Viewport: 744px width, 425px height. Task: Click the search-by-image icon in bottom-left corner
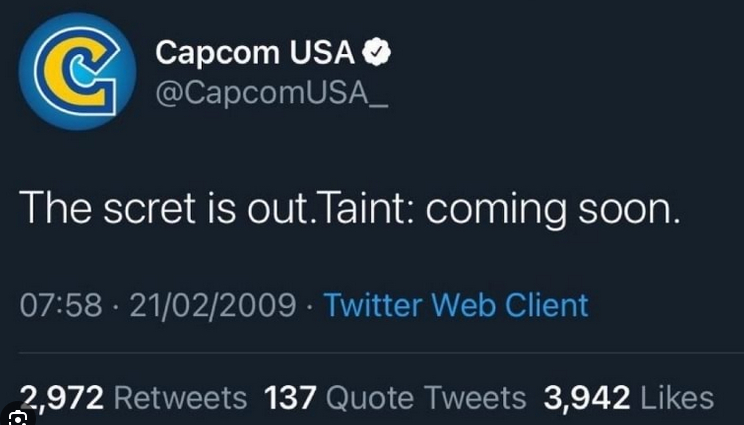tap(16, 415)
